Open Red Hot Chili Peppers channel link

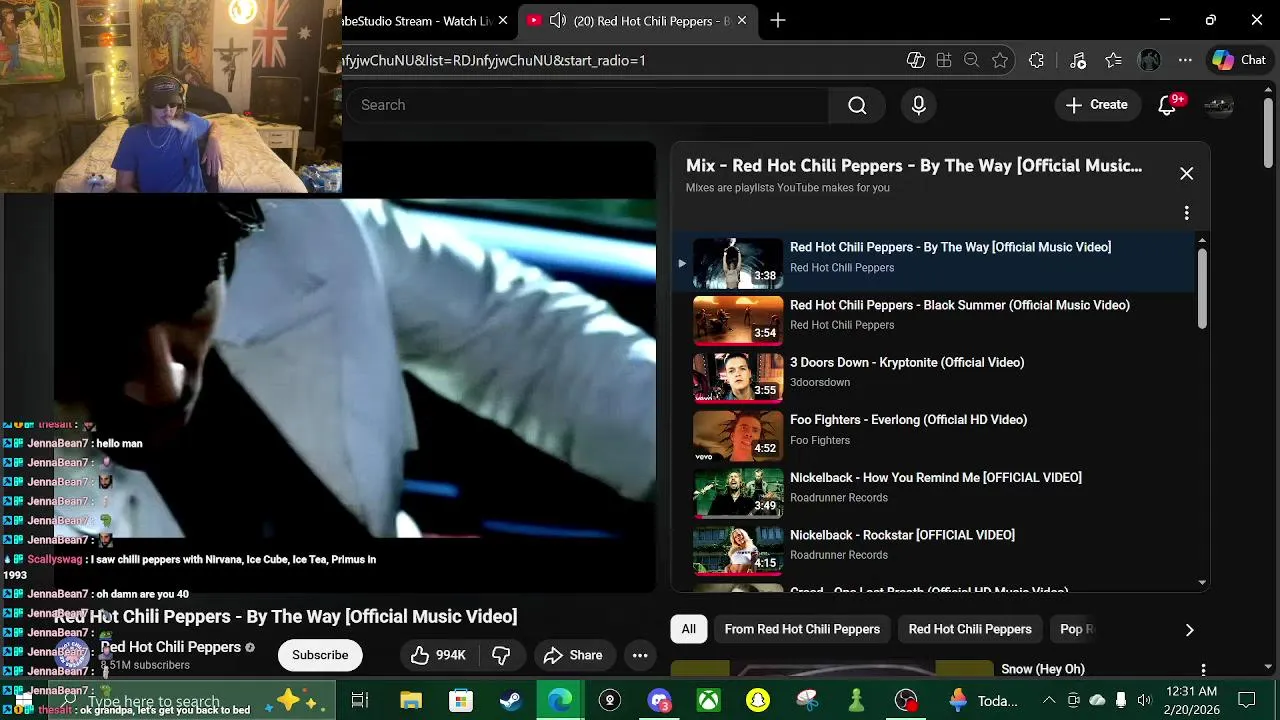[171, 647]
